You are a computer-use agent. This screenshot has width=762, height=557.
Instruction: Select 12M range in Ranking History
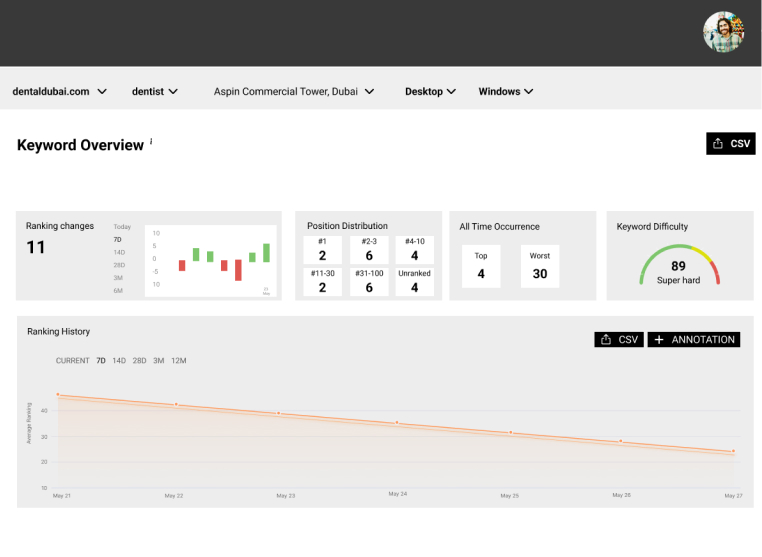(179, 360)
